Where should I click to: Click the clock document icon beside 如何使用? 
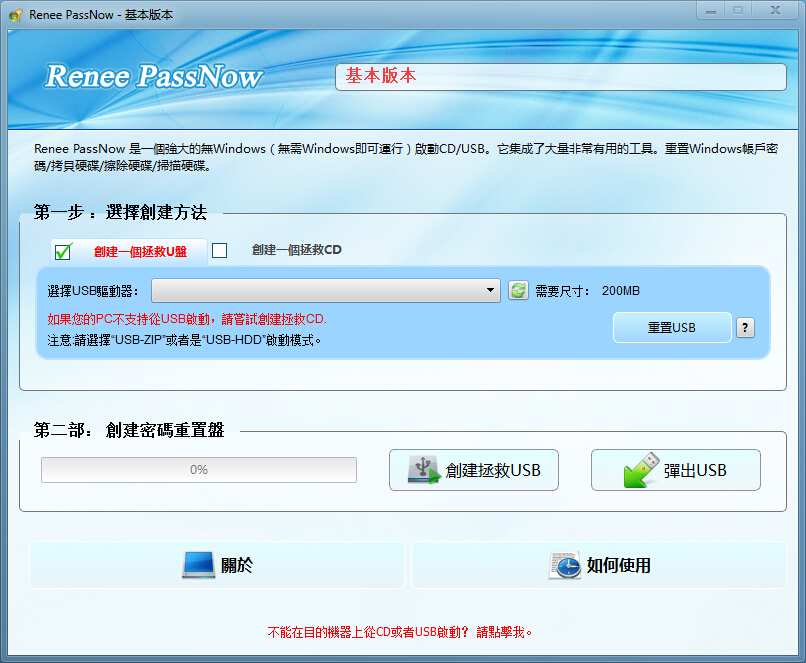(565, 565)
